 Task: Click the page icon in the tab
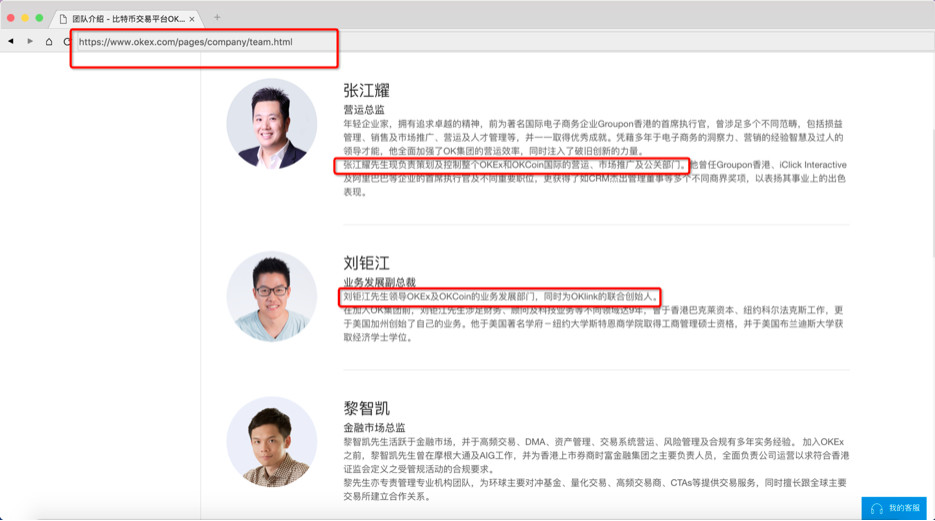click(x=63, y=19)
